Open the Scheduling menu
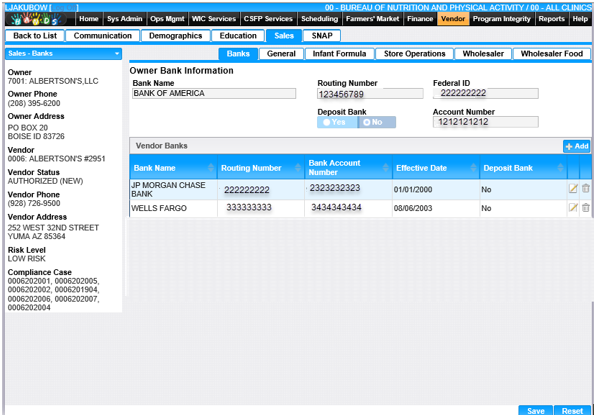The height and width of the screenshot is (415, 595). pyautogui.click(x=320, y=19)
